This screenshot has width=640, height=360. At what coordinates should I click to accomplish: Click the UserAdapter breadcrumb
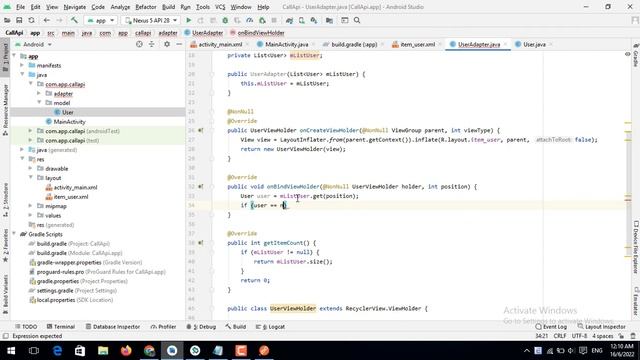pos(204,33)
